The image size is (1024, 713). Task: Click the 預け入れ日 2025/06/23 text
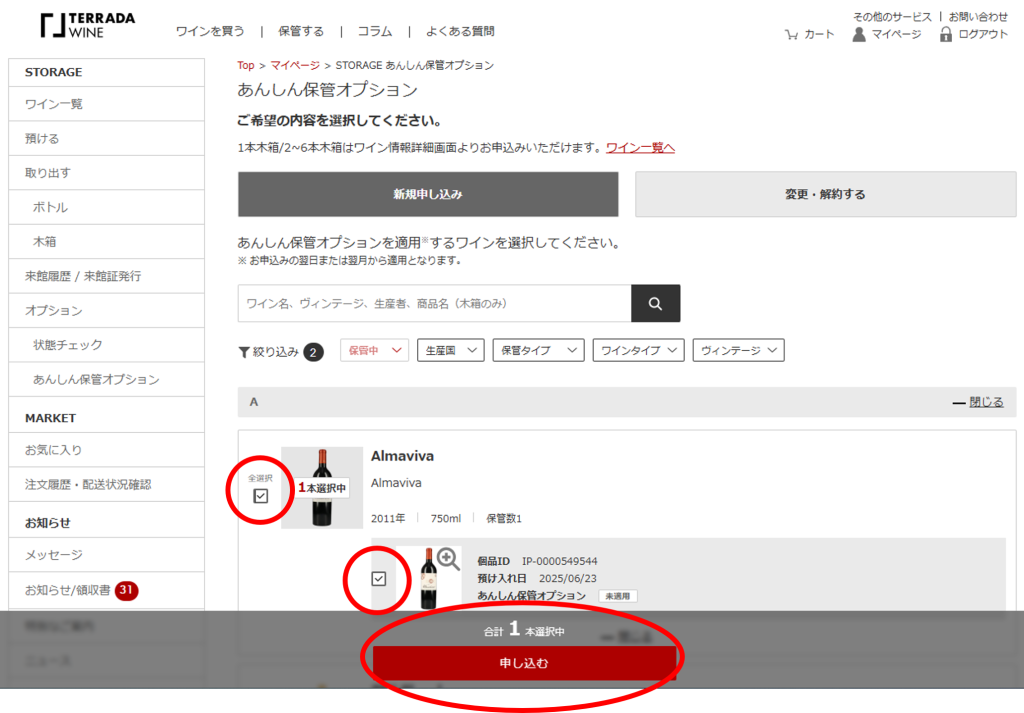pyautogui.click(x=537, y=578)
